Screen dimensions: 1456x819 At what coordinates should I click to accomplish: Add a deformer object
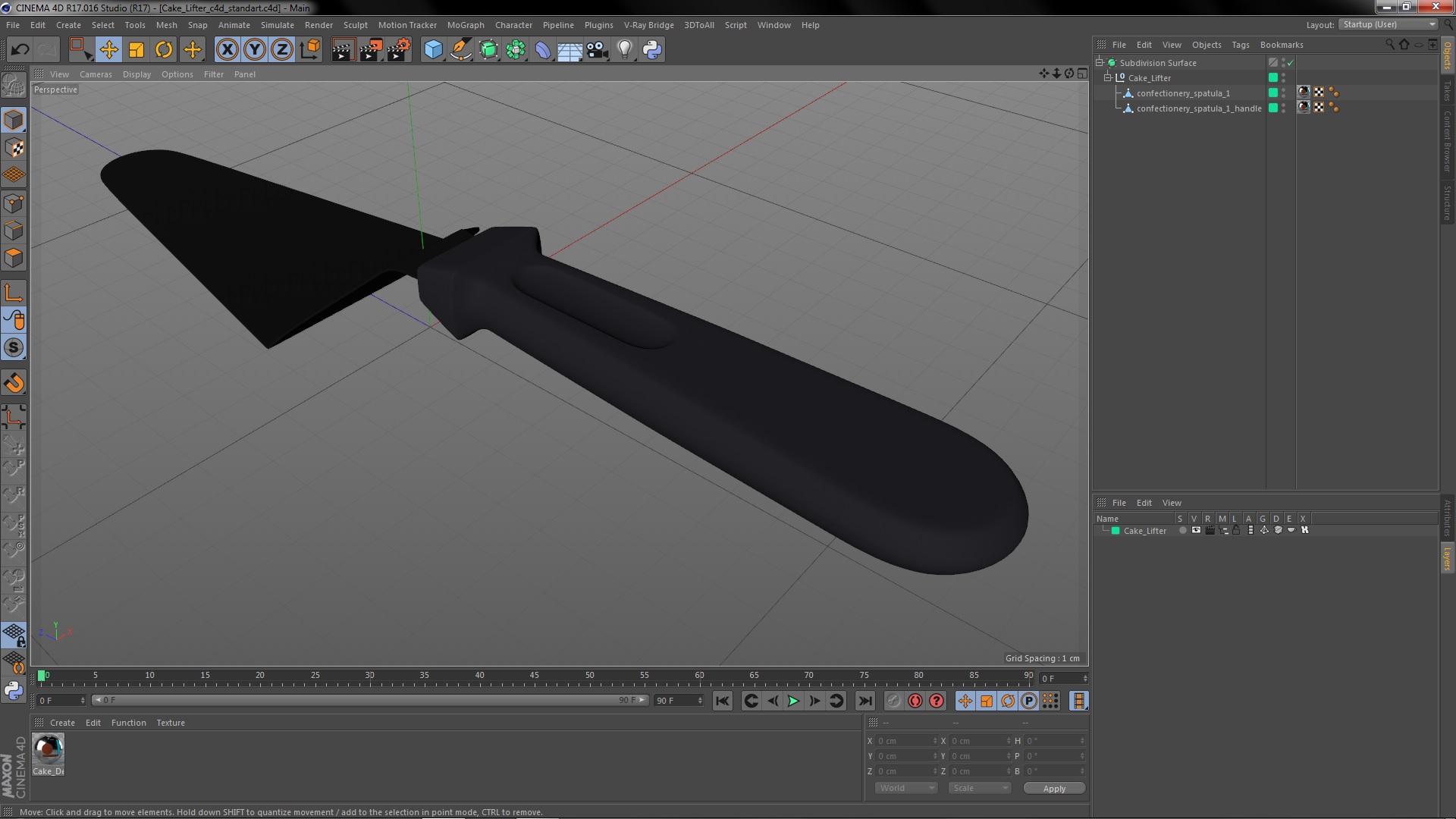(543, 50)
